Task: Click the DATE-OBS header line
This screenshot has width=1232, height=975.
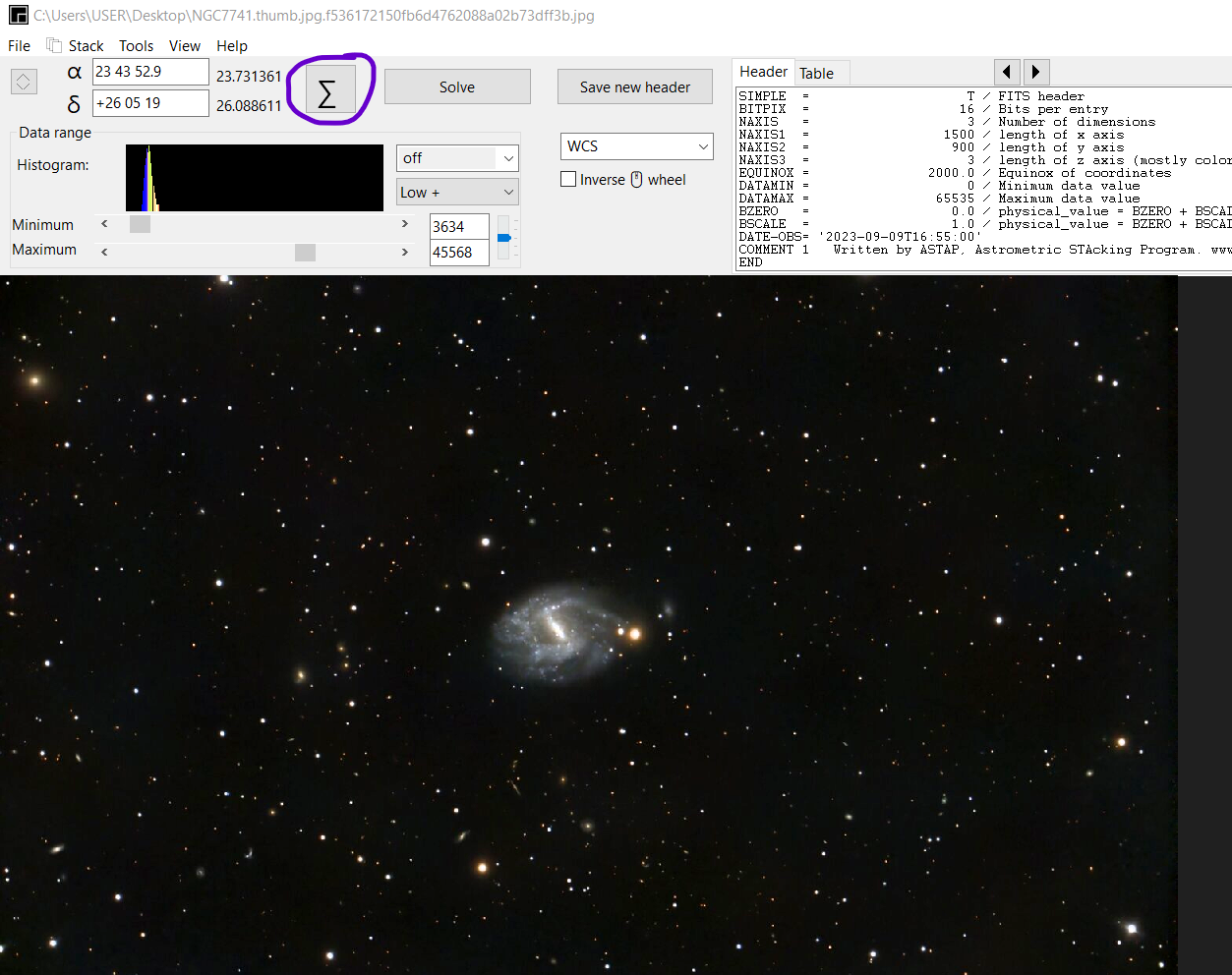Action: pos(860,237)
